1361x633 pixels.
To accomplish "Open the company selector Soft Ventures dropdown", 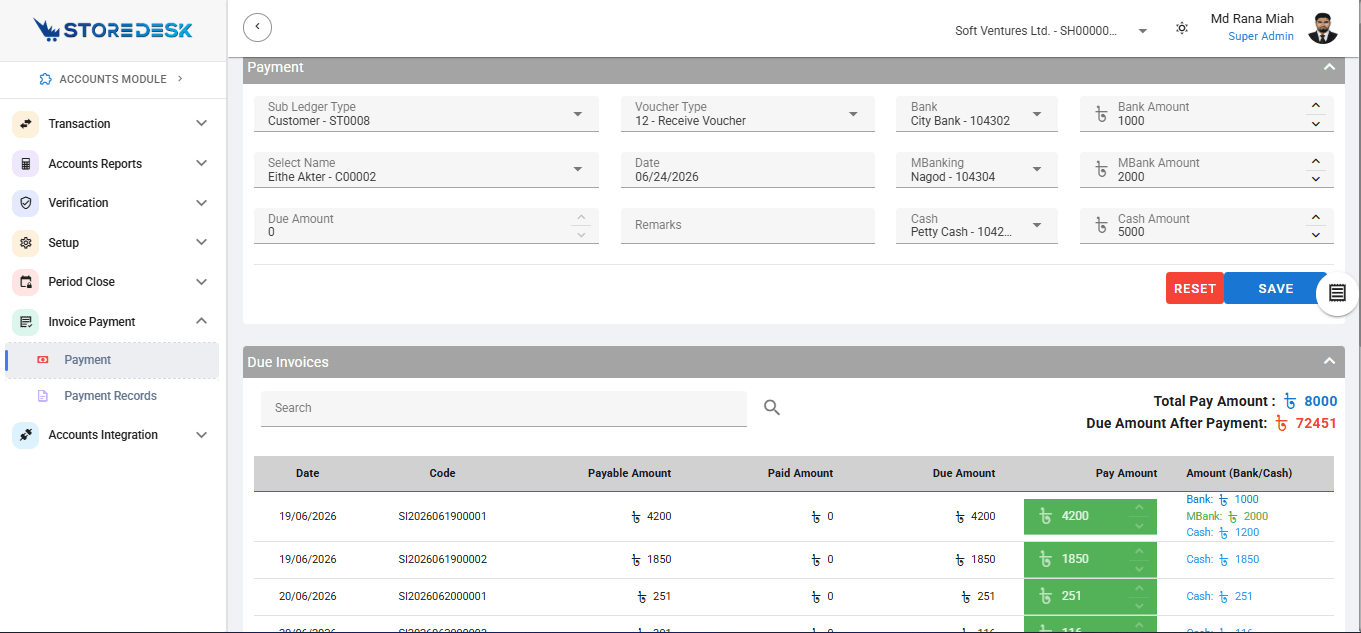I will 1051,31.
